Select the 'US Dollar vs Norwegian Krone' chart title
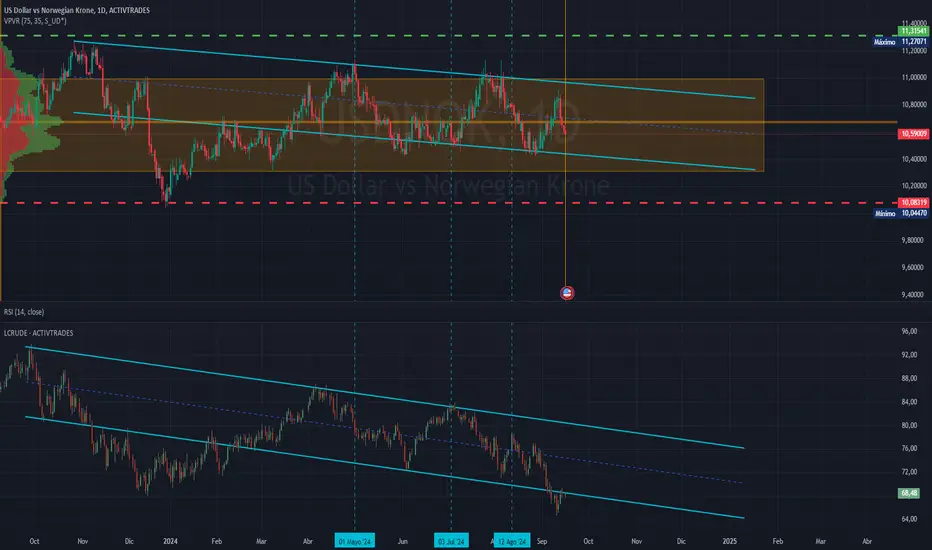The image size is (932, 550). click(77, 10)
